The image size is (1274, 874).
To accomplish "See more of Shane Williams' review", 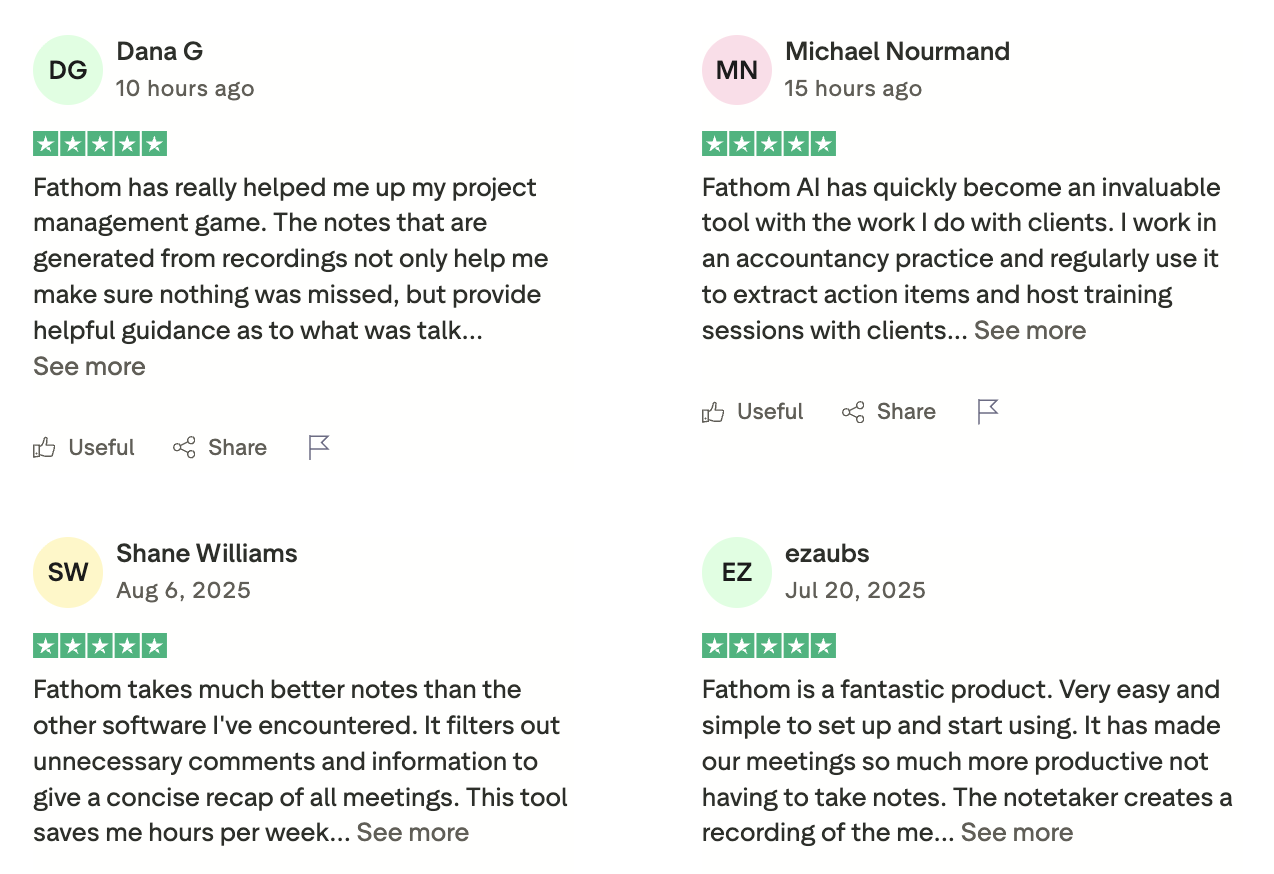I will point(412,831).
